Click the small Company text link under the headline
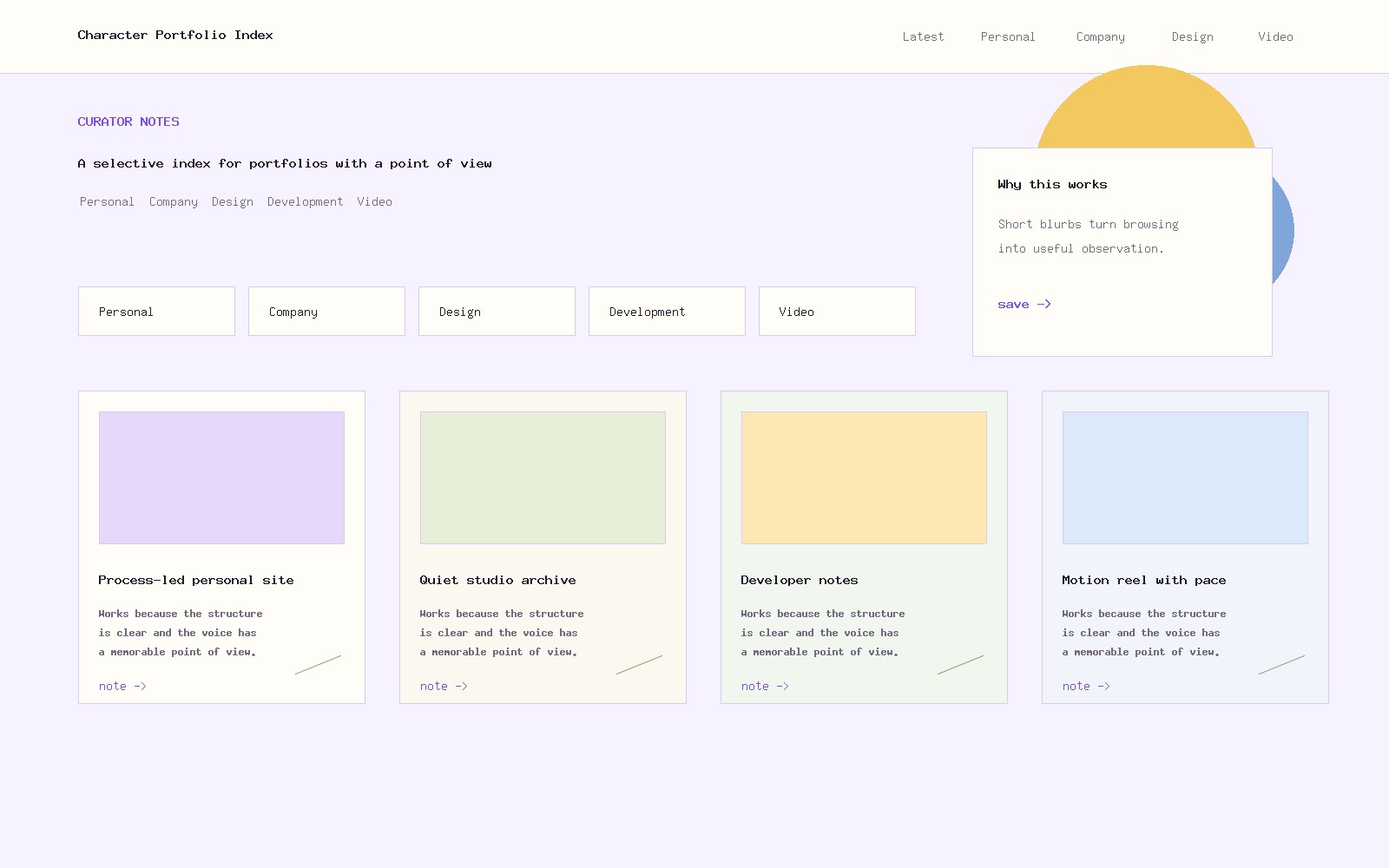 pyautogui.click(x=174, y=201)
